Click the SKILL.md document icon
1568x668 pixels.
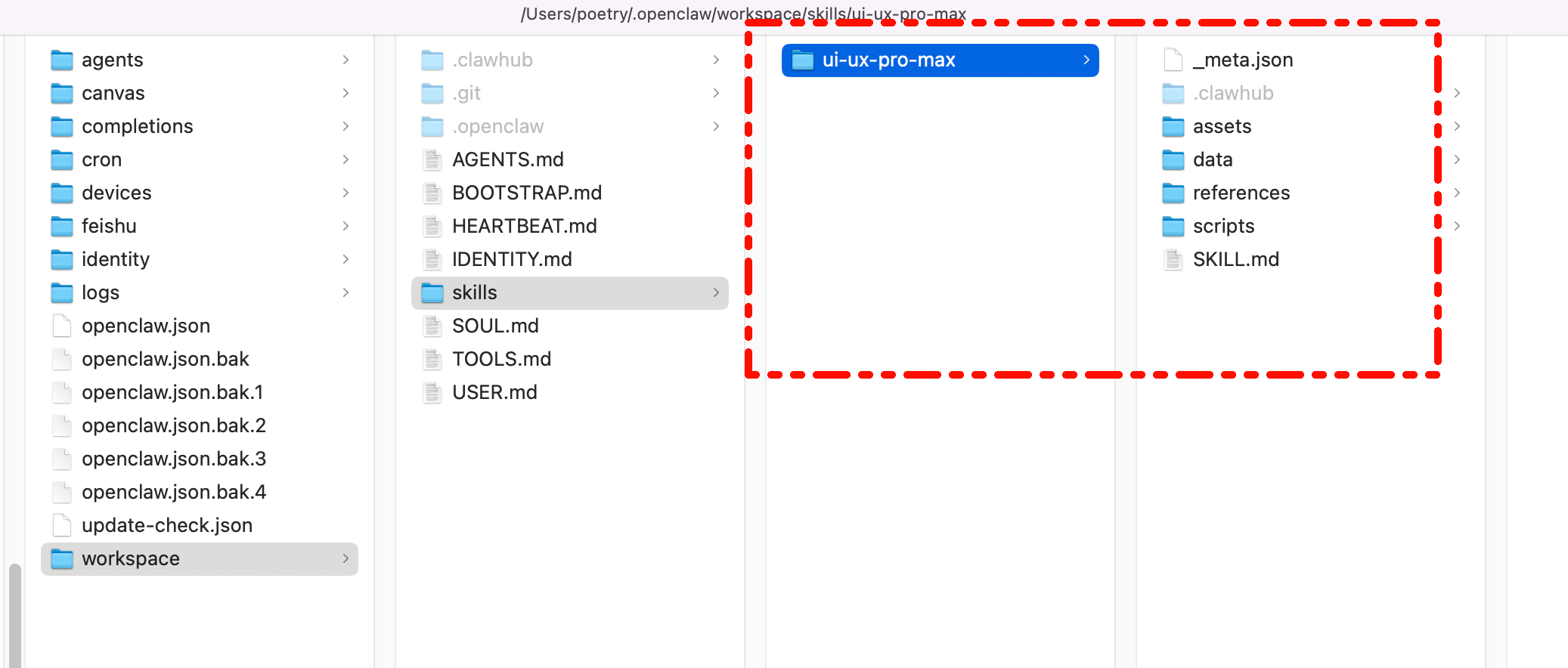coord(1173,259)
